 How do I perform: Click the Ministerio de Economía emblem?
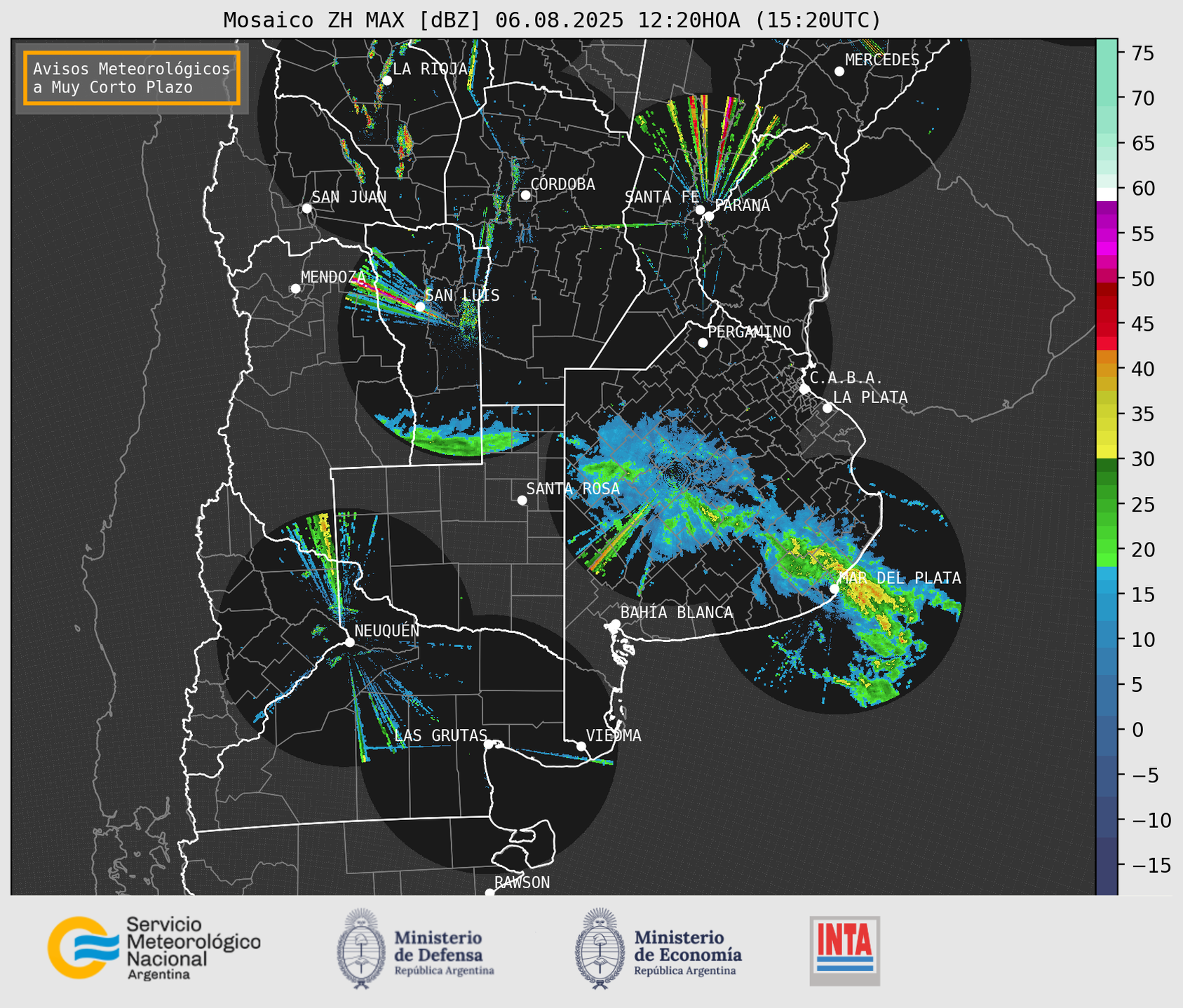point(600,949)
